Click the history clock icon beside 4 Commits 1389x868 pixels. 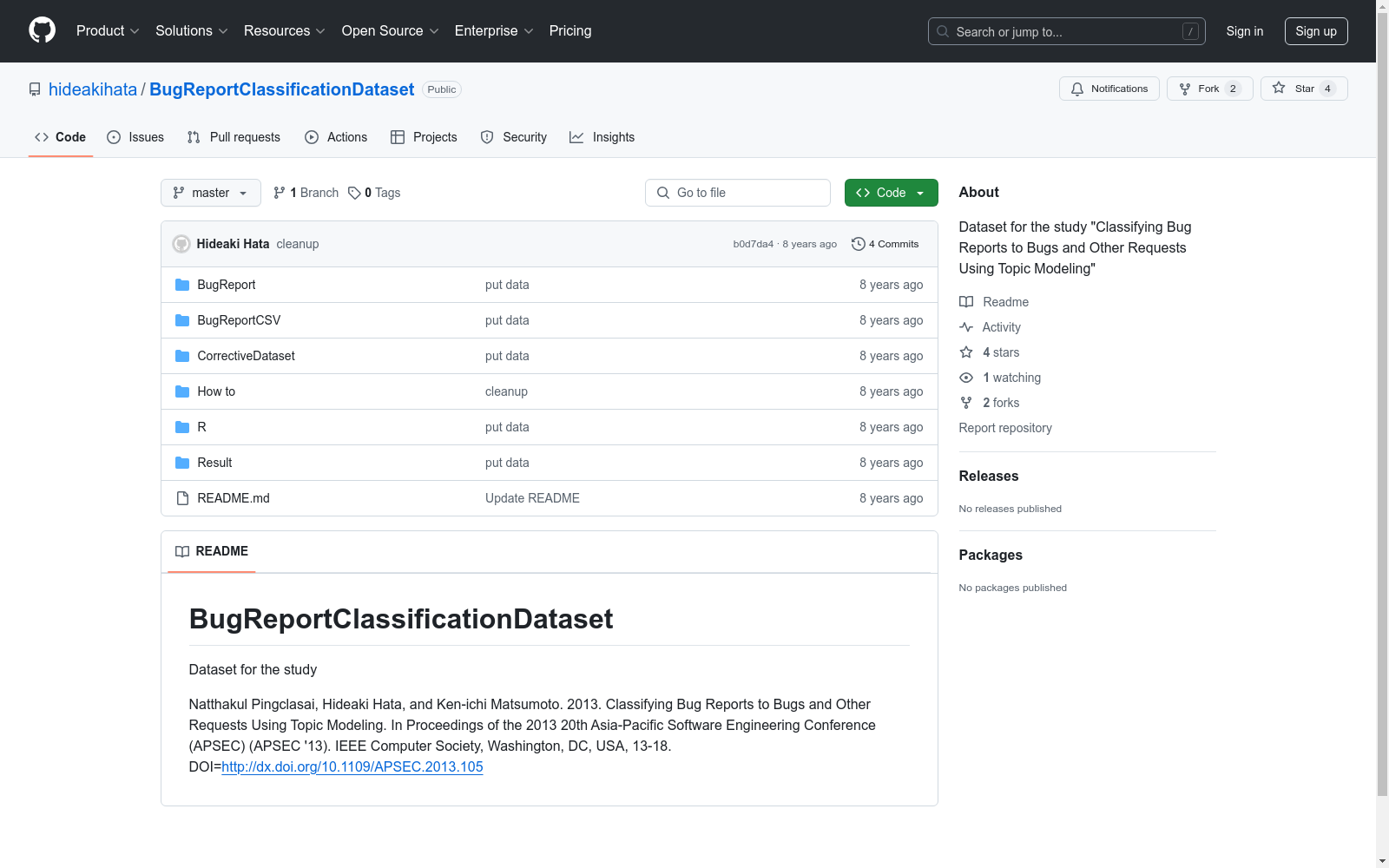[x=859, y=244]
